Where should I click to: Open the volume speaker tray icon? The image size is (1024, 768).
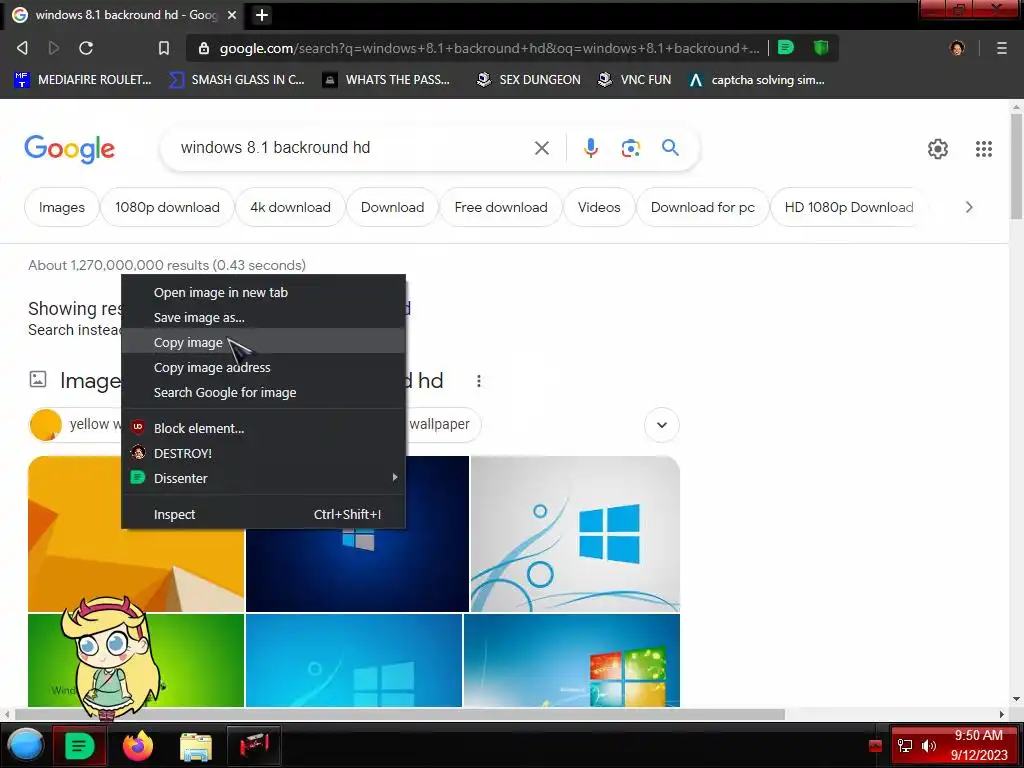929,746
